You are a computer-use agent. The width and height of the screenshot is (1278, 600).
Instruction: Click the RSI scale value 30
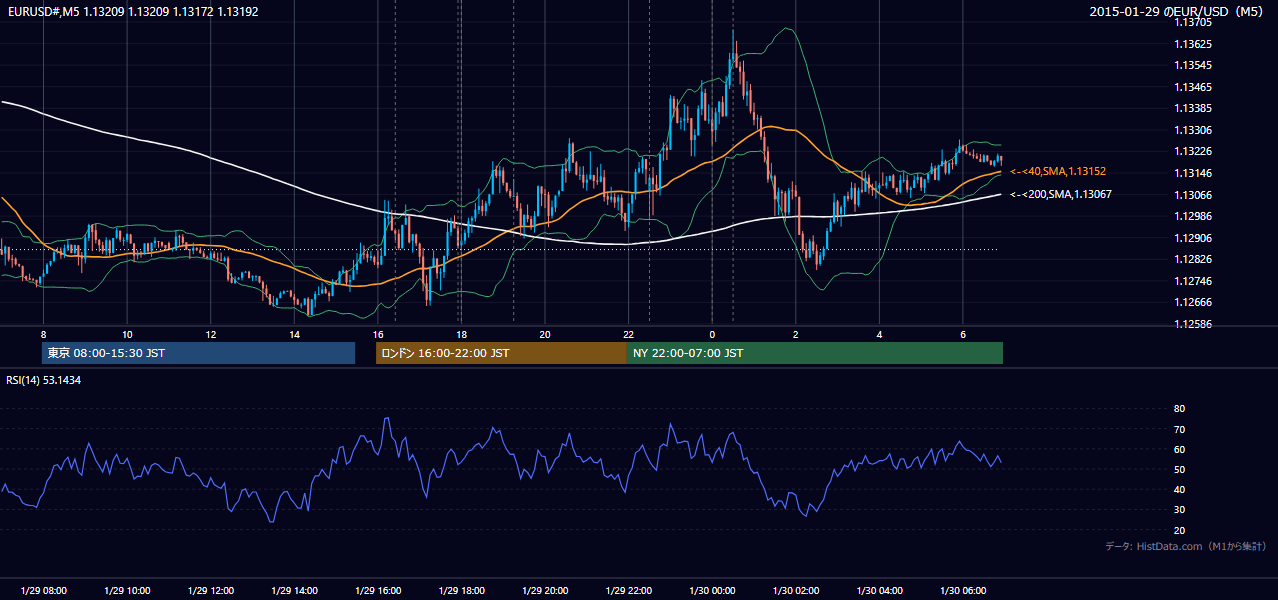tap(1179, 510)
